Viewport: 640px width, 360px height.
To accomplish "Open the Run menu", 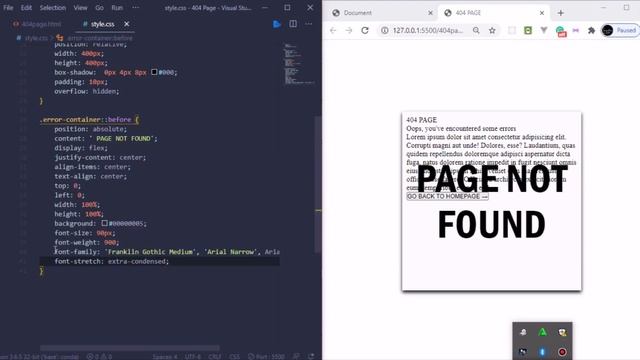I will point(117,8).
